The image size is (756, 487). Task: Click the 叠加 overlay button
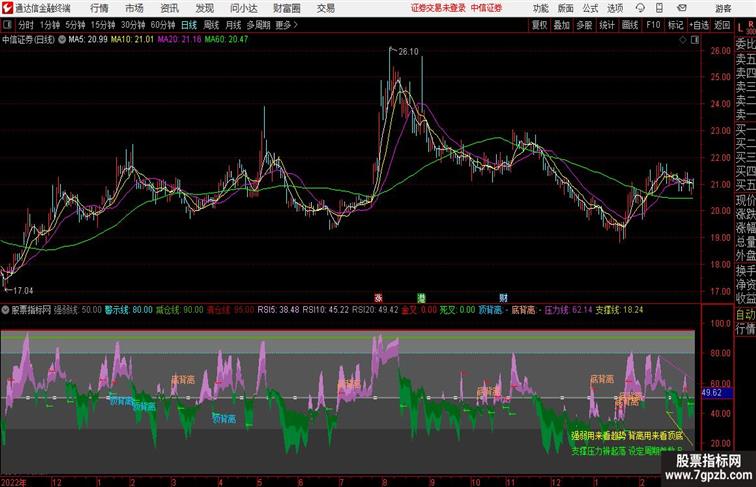[562, 25]
